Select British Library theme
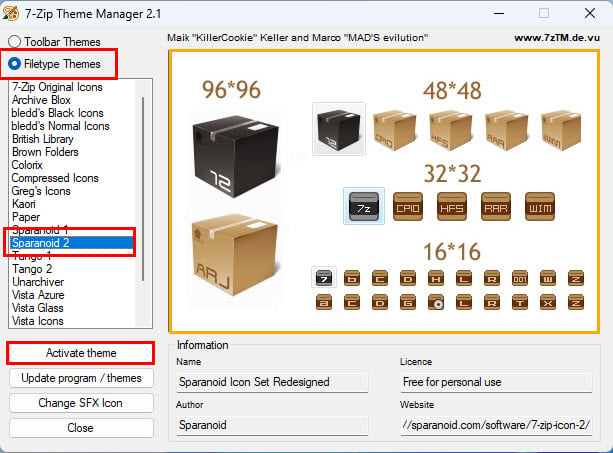The height and width of the screenshot is (453, 613). click(x=43, y=139)
